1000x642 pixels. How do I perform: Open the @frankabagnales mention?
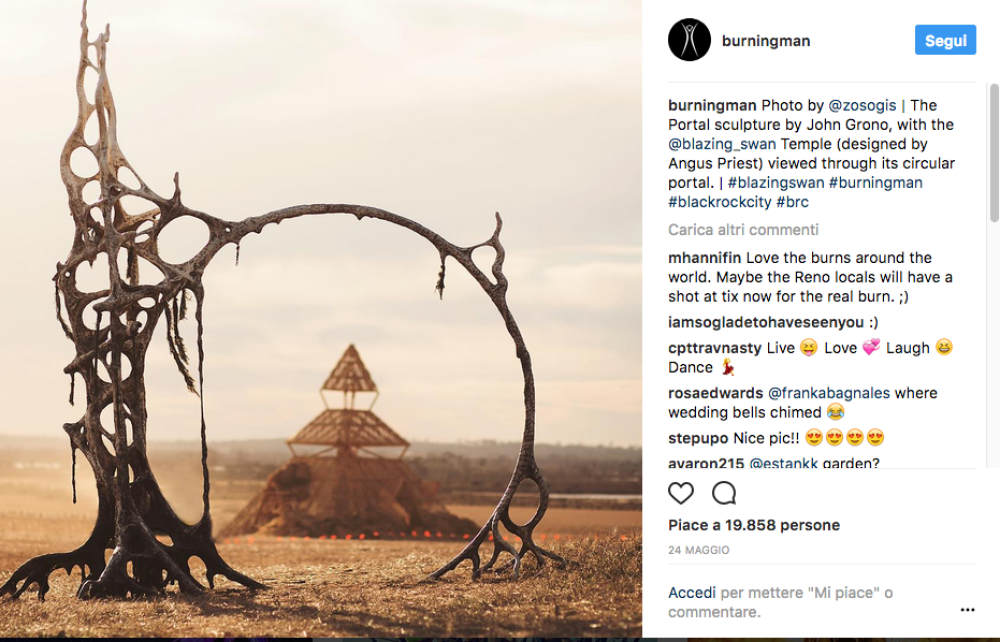(829, 393)
